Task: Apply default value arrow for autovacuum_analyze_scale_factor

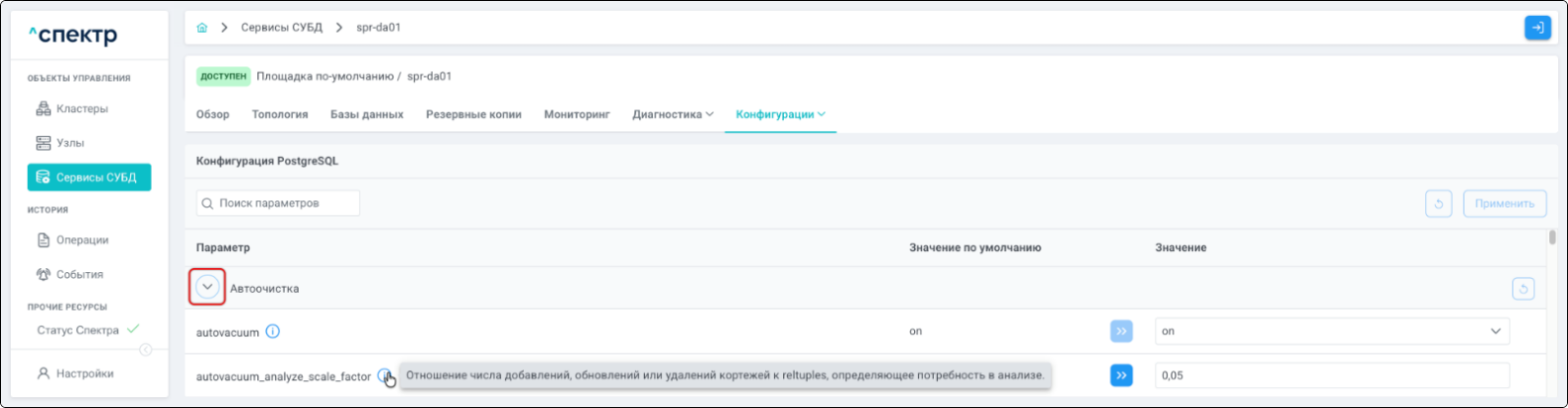Action: pyautogui.click(x=1121, y=376)
